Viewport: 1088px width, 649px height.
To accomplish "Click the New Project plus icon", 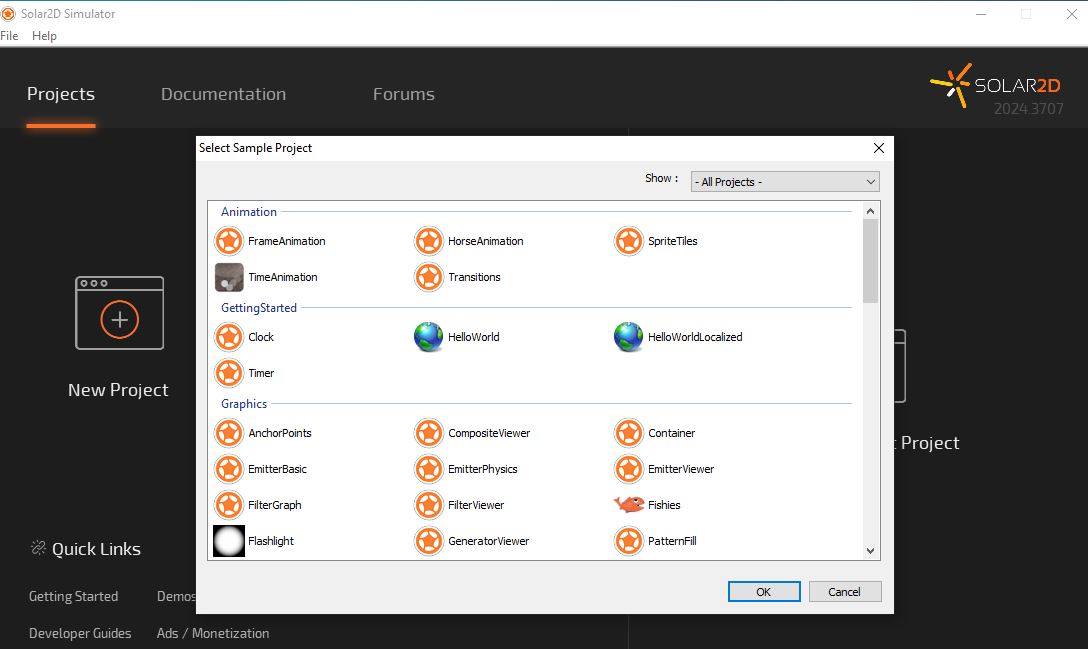I will (x=119, y=319).
